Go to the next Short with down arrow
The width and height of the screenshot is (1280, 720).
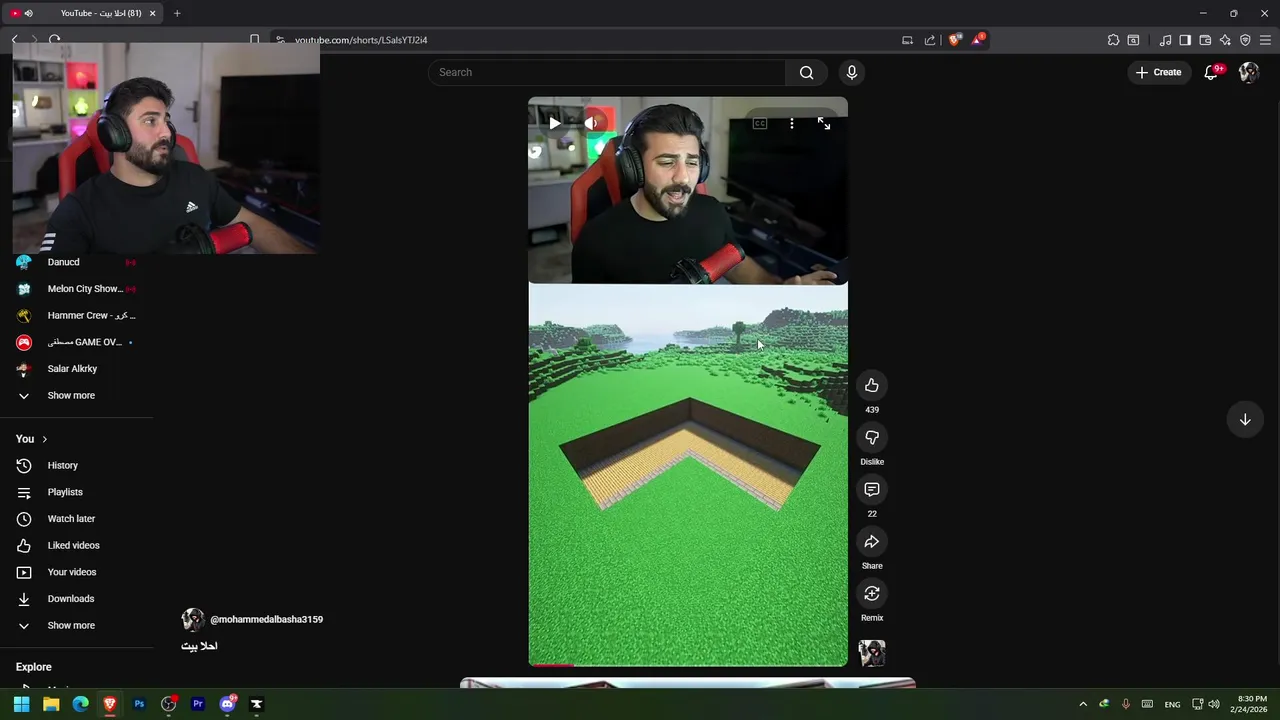click(1245, 420)
